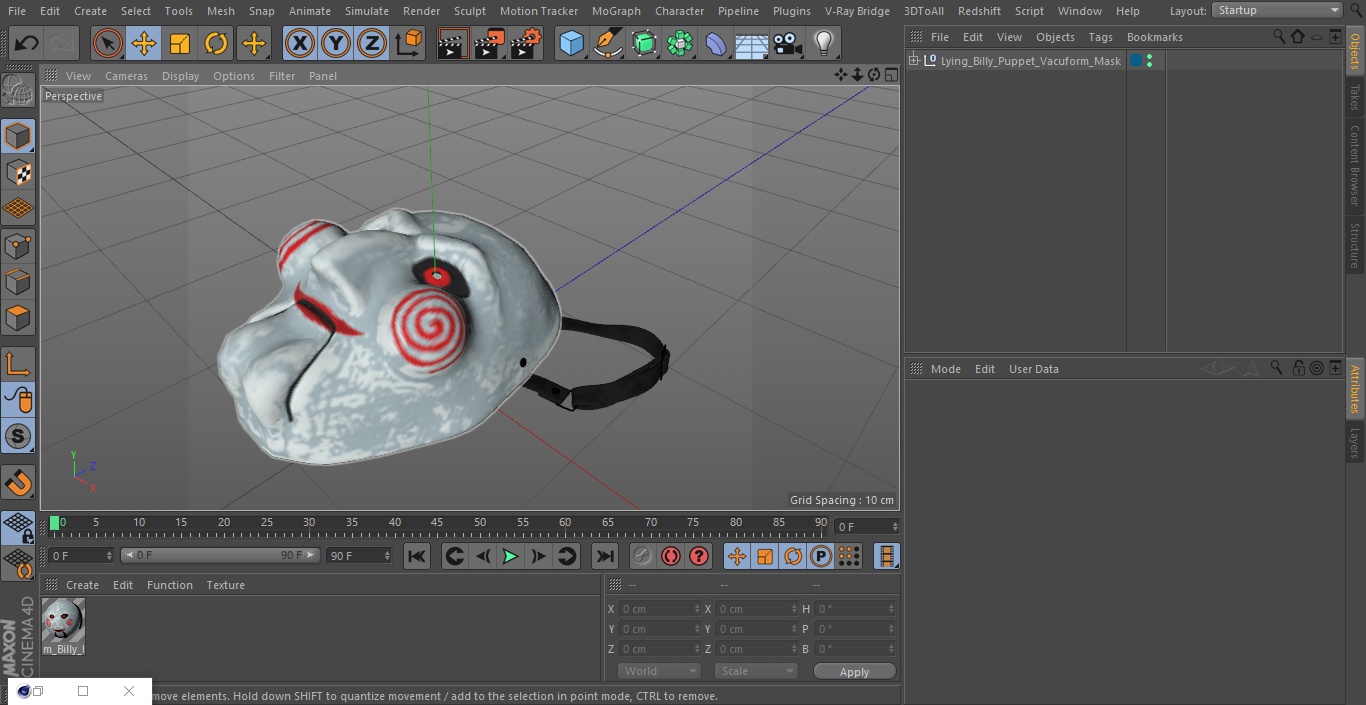Toggle coordinate system icon
This screenshot has height=705, width=1366.
[x=409, y=43]
